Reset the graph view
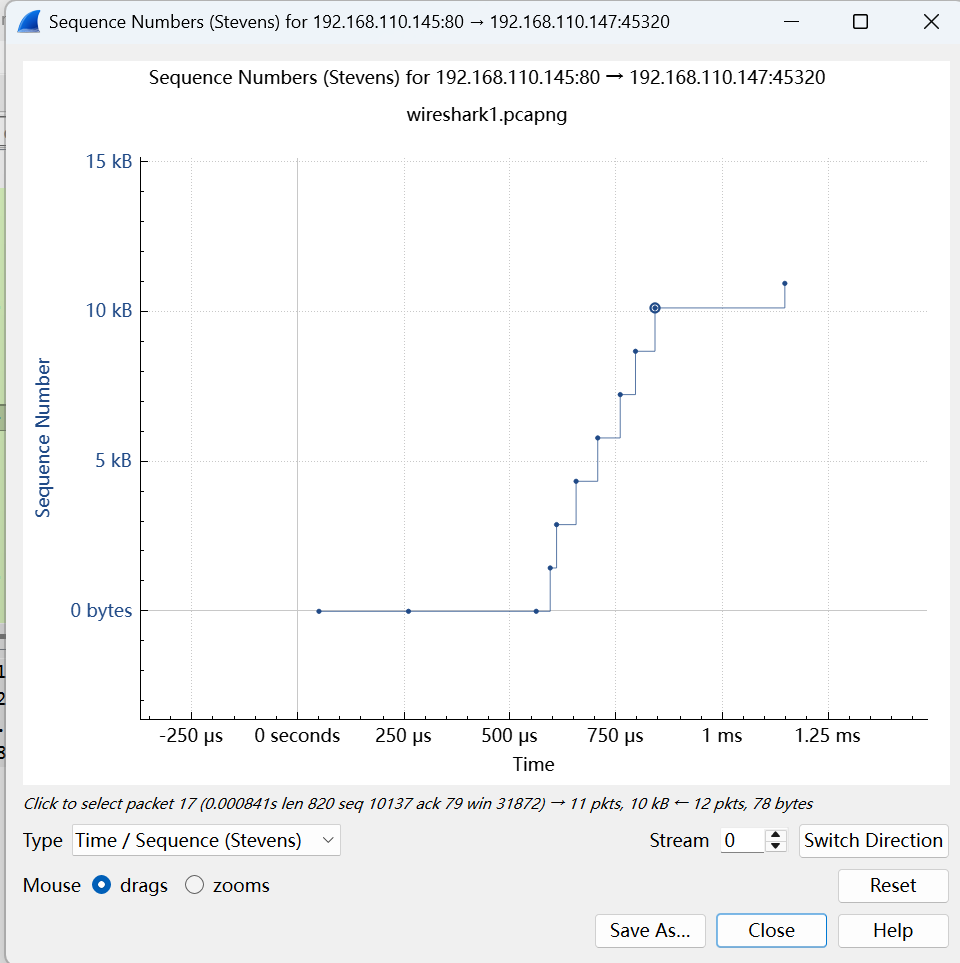The height and width of the screenshot is (963, 960). point(892,885)
